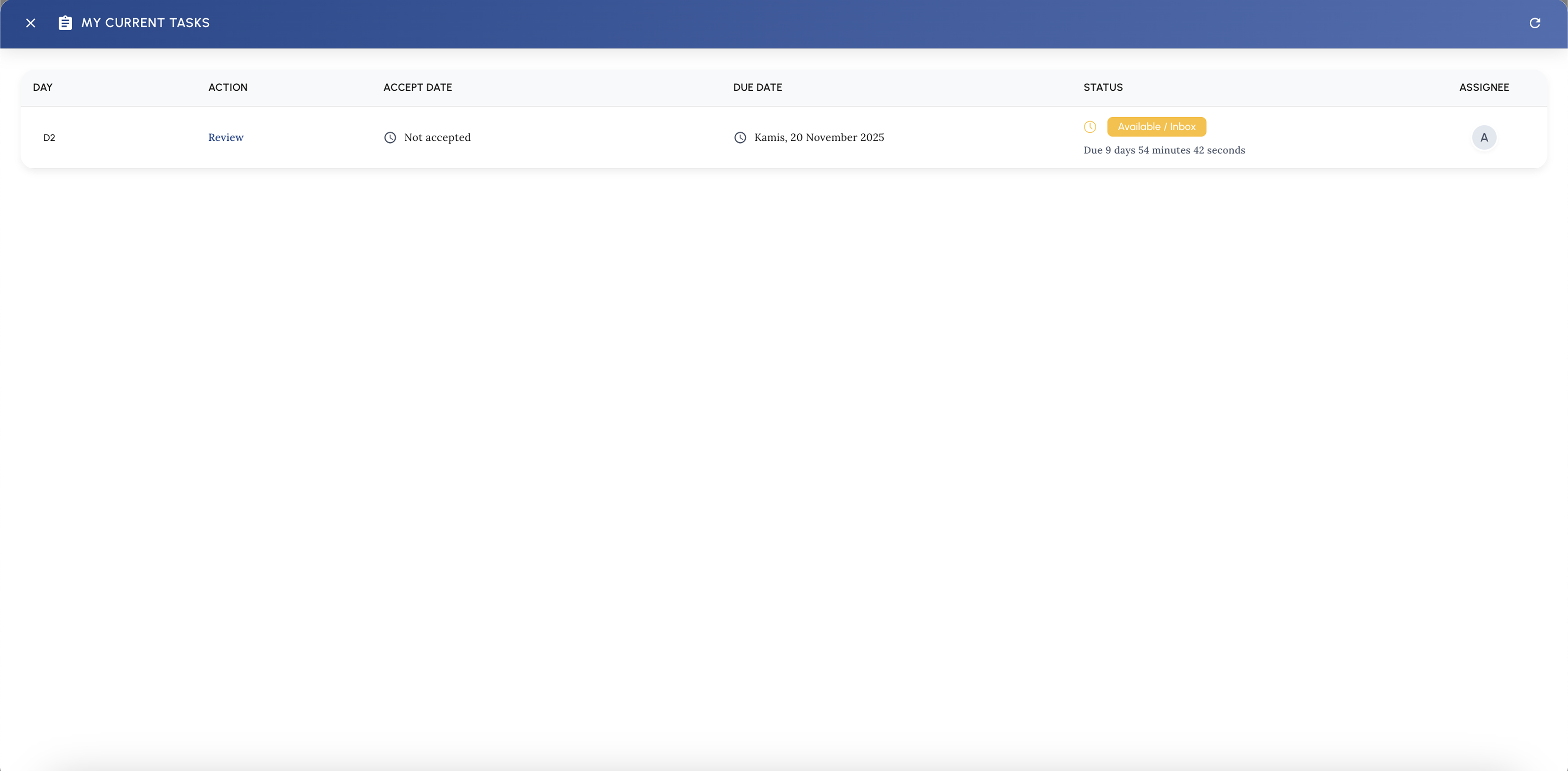Refresh the current tasks list
Image resolution: width=1568 pixels, height=771 pixels.
point(1534,23)
